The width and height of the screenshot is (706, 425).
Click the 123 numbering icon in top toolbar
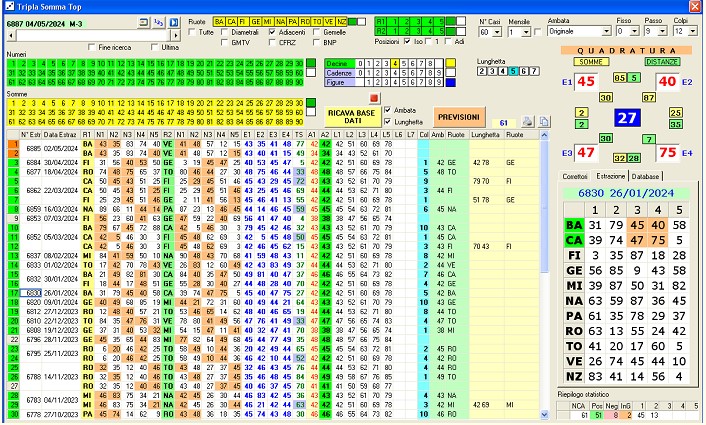158,22
